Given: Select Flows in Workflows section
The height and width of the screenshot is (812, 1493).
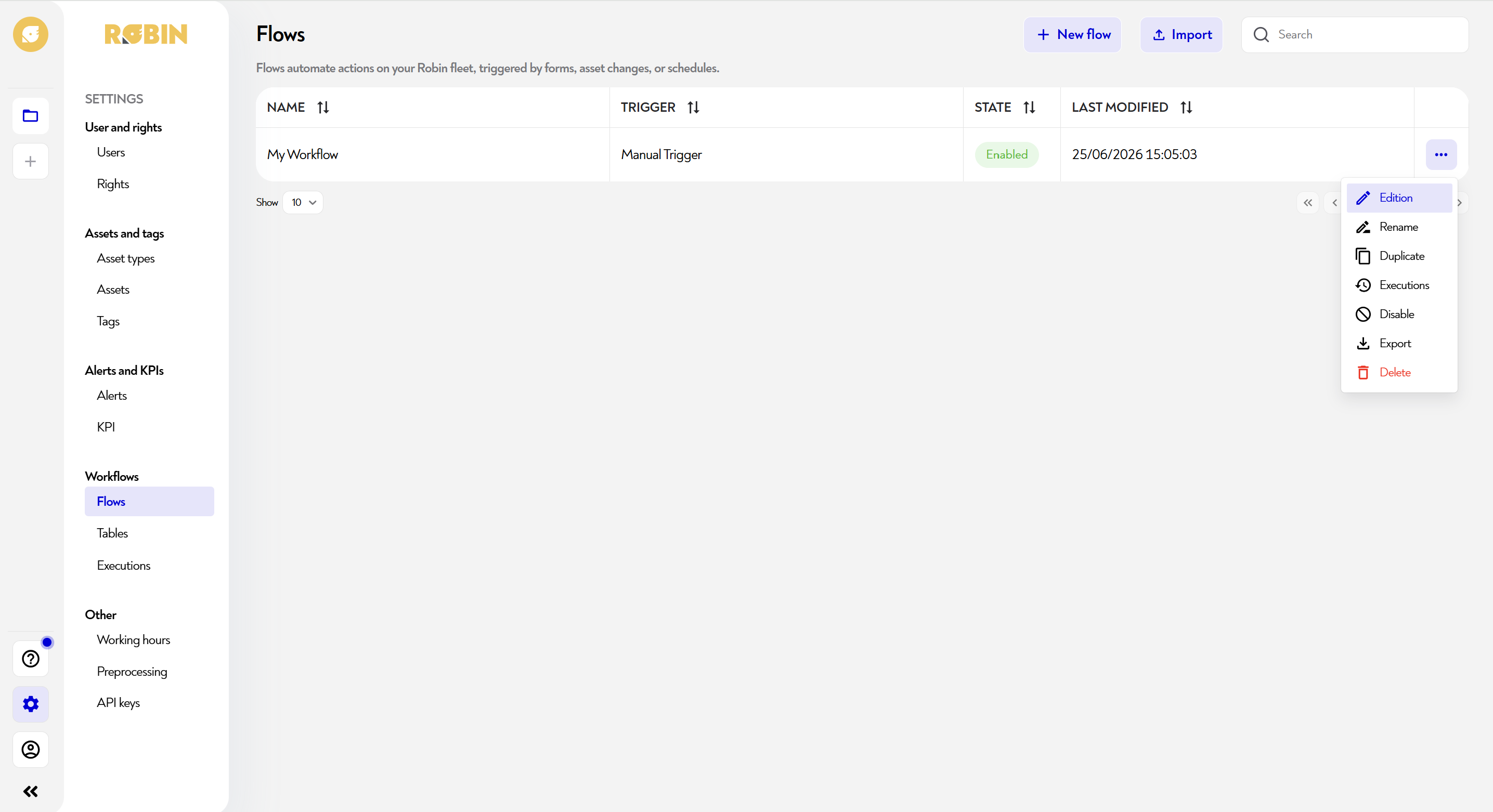Looking at the screenshot, I should click(x=150, y=502).
